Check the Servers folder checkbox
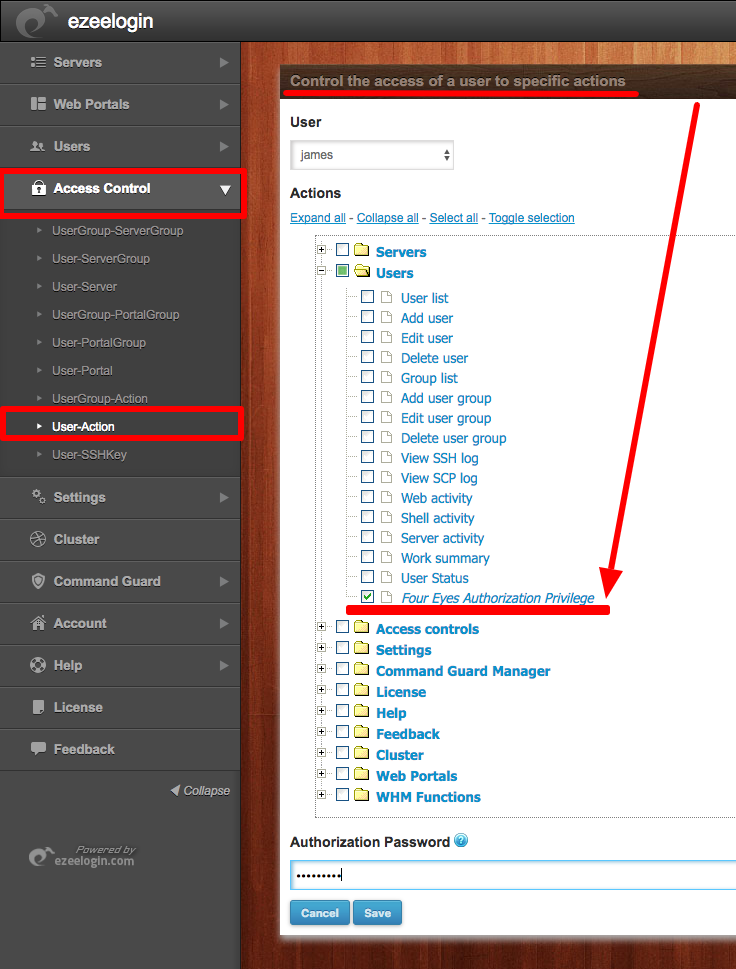The width and height of the screenshot is (736, 969). [x=342, y=250]
